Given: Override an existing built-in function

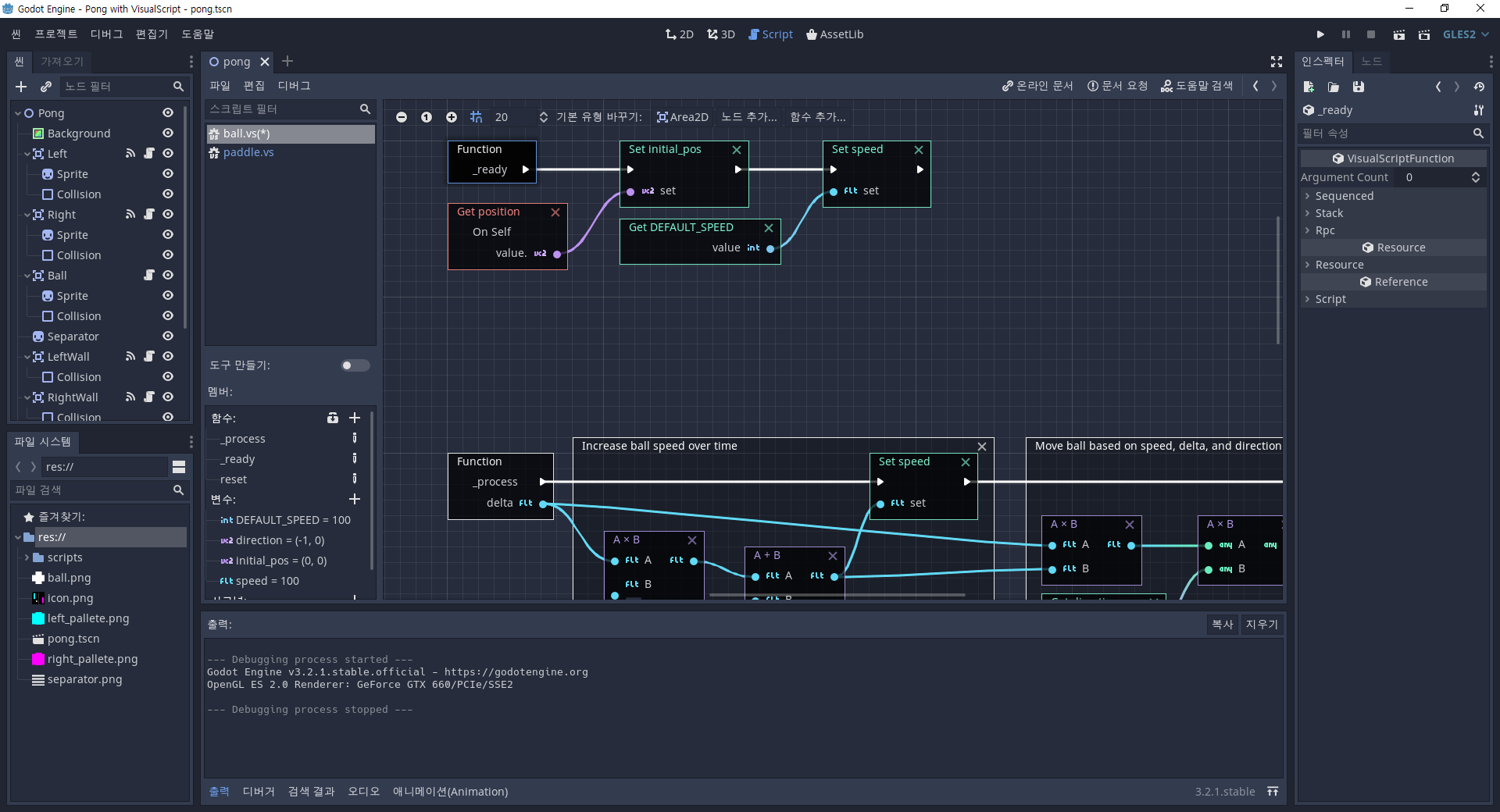Looking at the screenshot, I should 333,418.
